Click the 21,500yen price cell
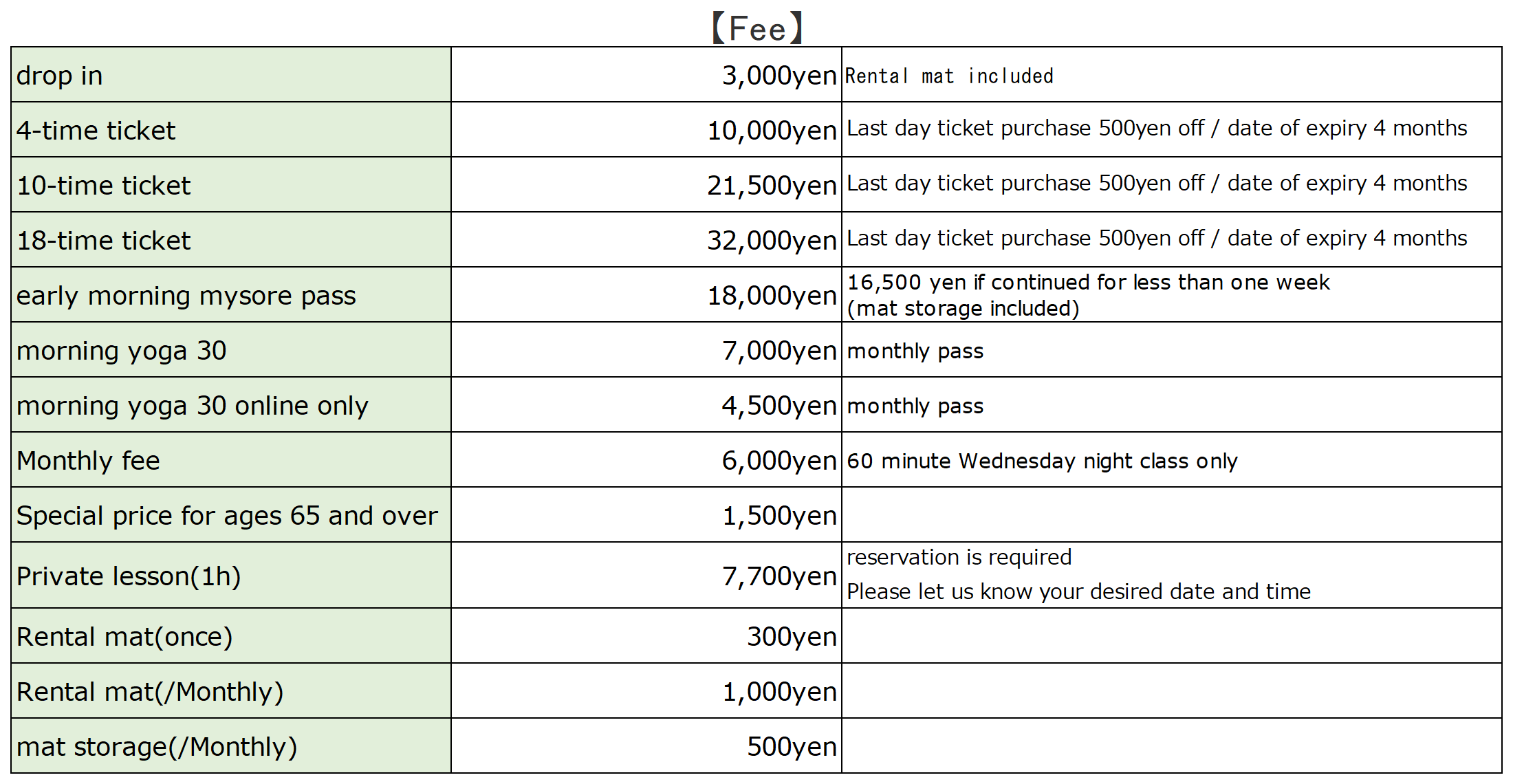 [772, 186]
